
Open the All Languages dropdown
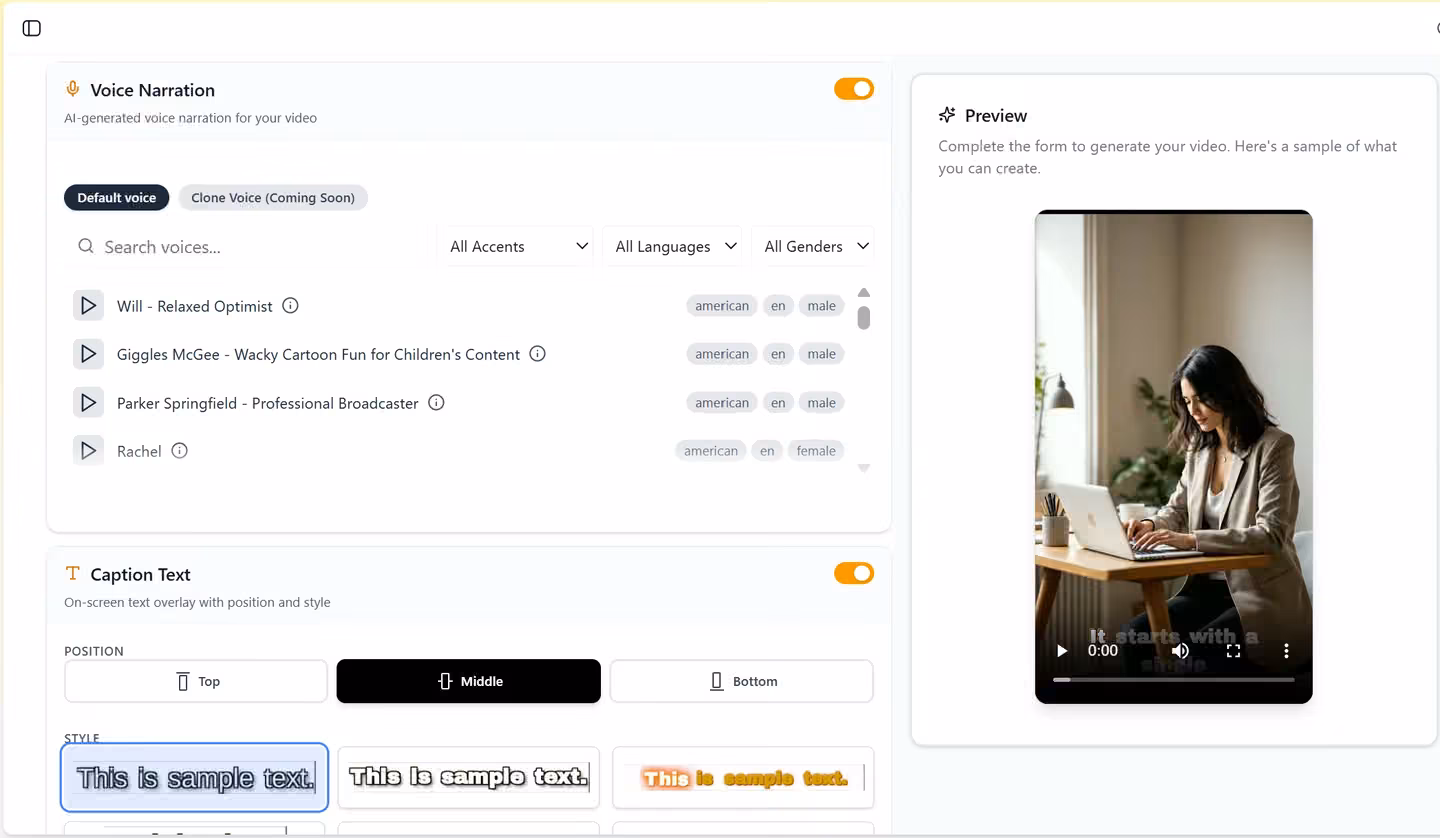tap(675, 246)
